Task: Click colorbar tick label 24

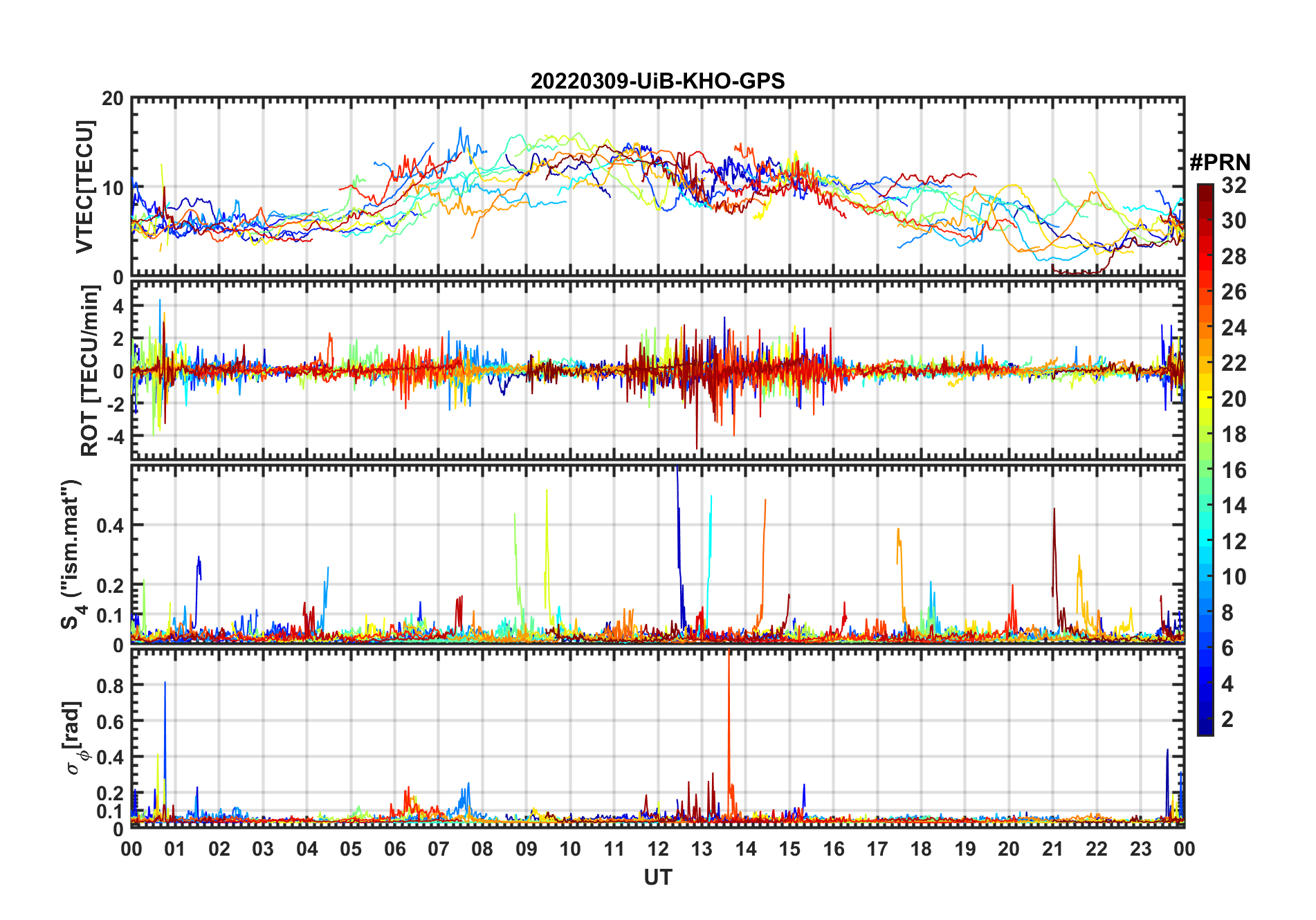Action: pos(1234,327)
